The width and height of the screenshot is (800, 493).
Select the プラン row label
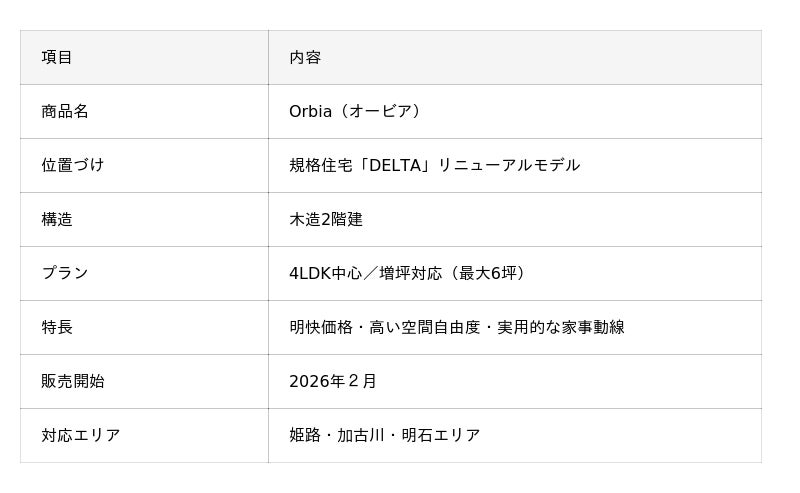(65, 273)
